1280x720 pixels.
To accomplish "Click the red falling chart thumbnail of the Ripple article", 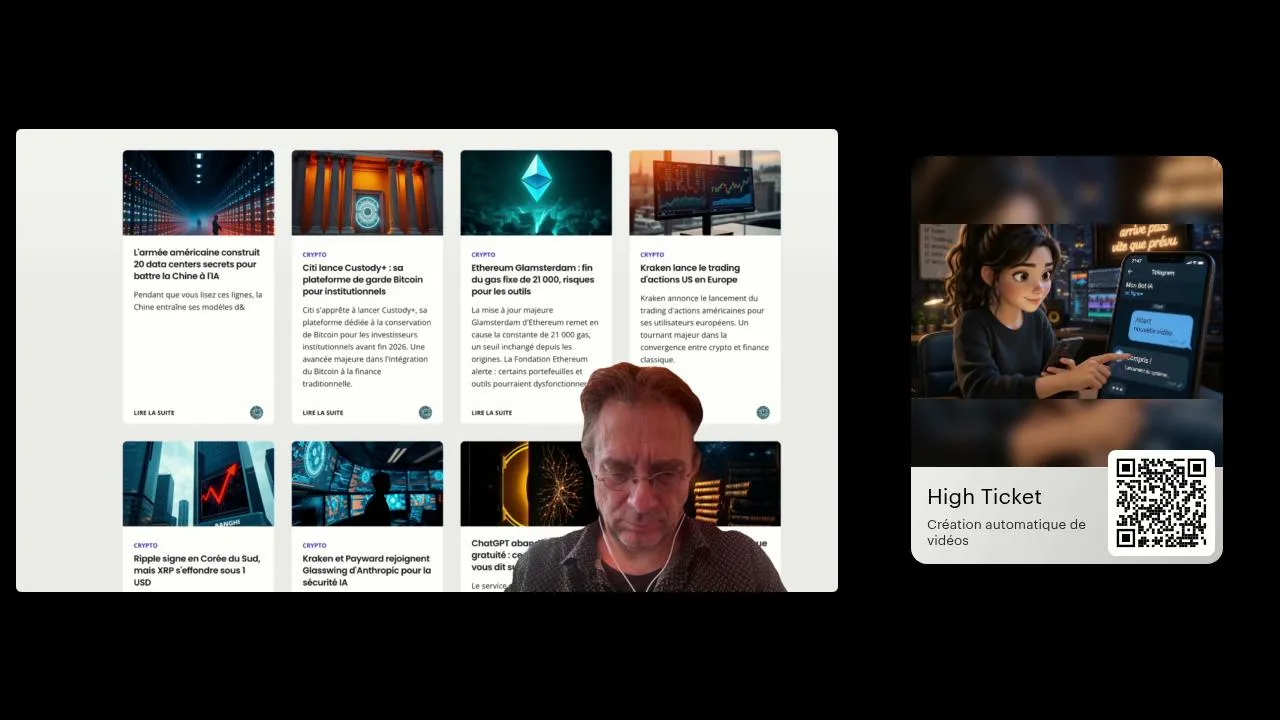I will pos(198,484).
